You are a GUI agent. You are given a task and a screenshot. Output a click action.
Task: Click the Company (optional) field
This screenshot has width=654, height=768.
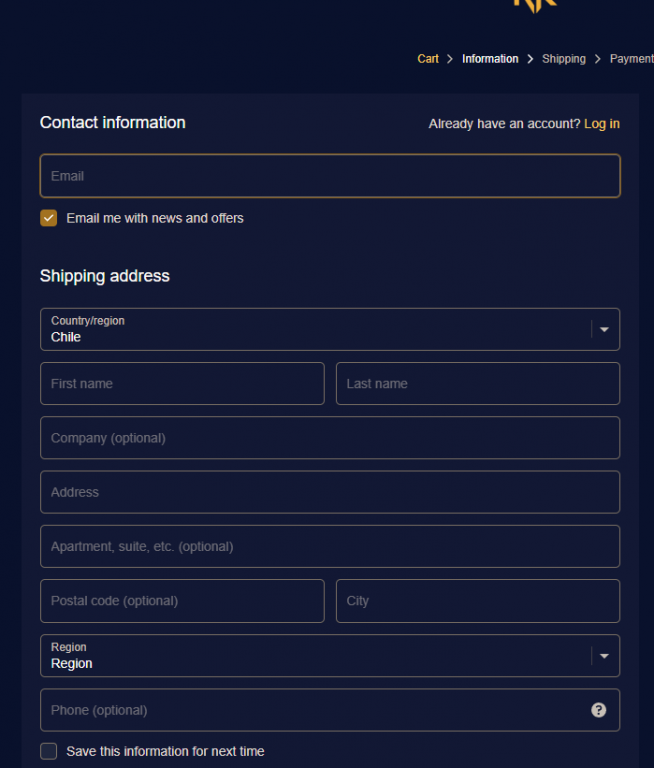coord(330,438)
